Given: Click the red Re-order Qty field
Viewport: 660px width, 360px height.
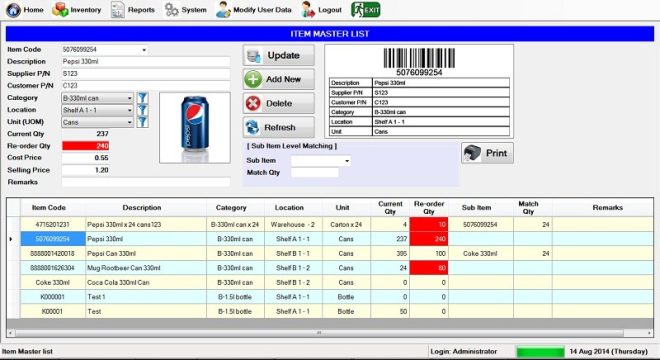Looking at the screenshot, I should (85, 146).
